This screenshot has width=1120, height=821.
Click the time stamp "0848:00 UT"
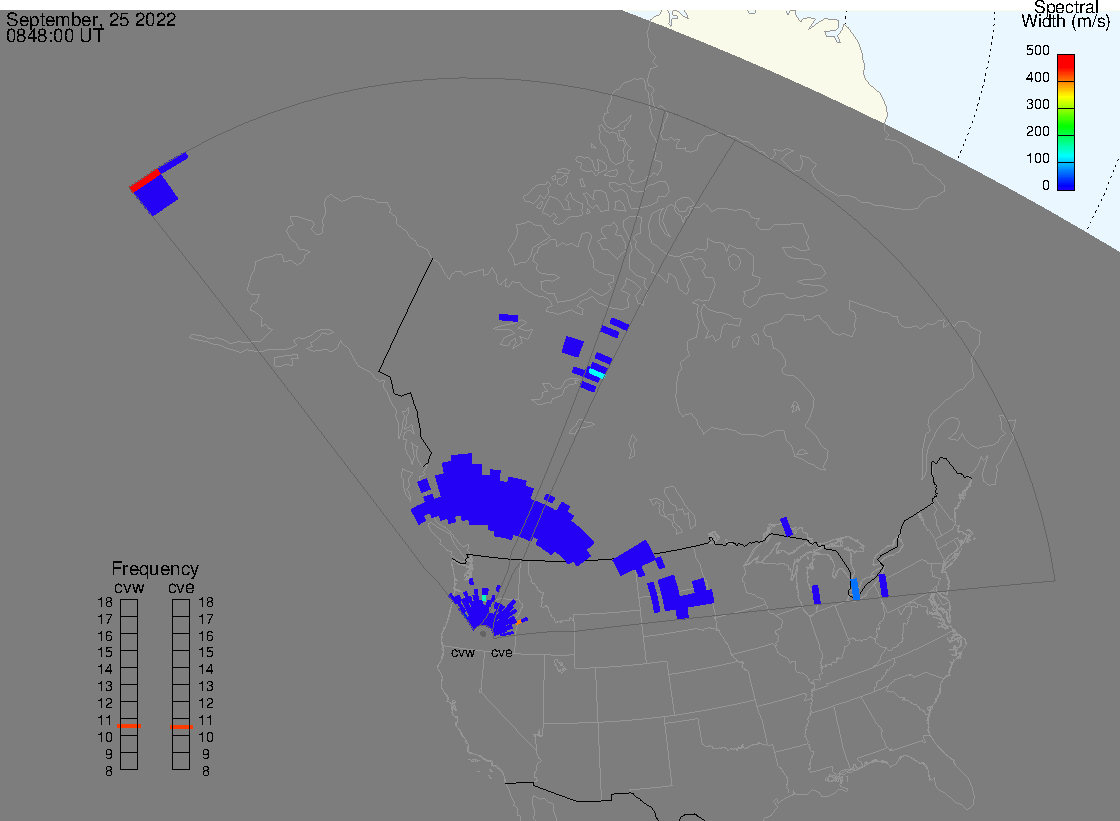point(55,36)
